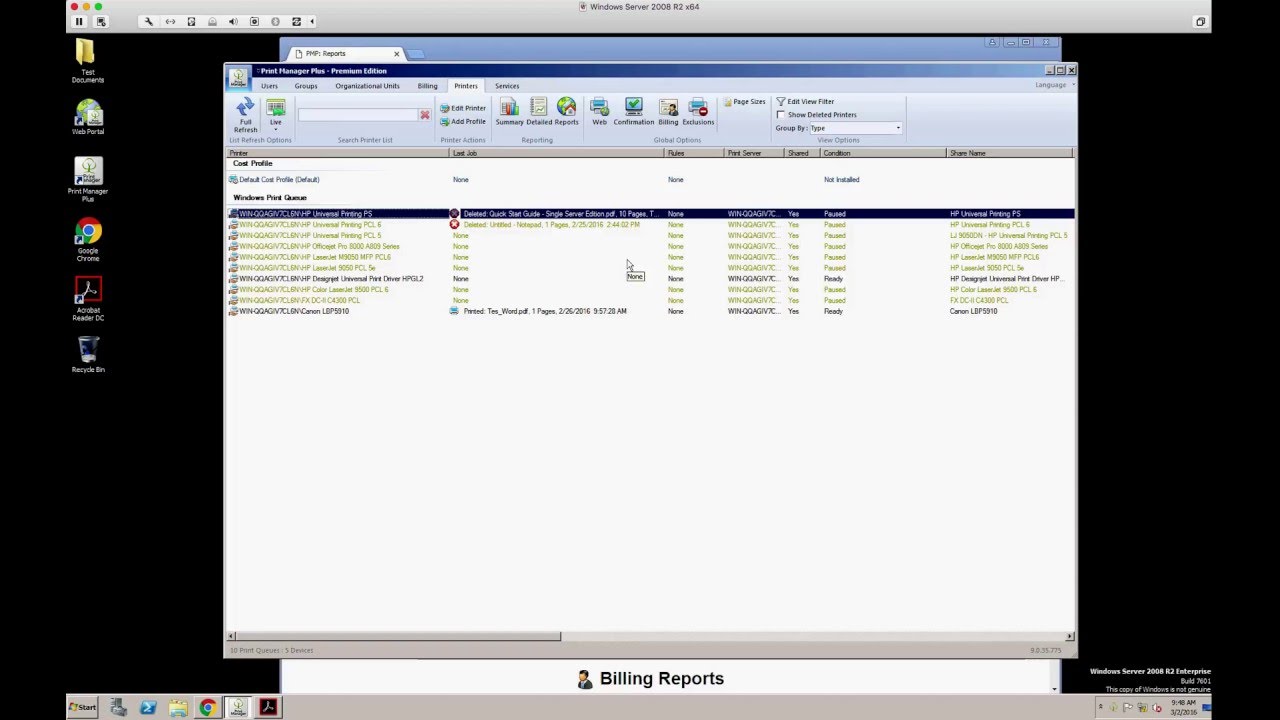Select HP LaserJet M9050 MFP PCL6 printer
This screenshot has height=720, width=1280.
coord(650,257)
